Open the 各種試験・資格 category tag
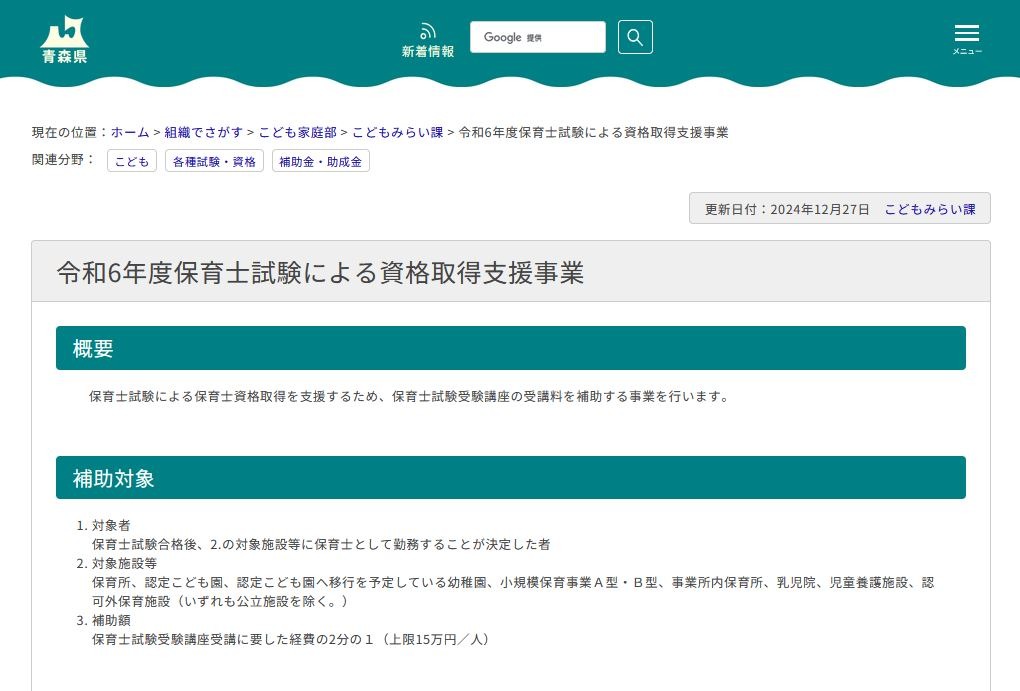Image resolution: width=1020 pixels, height=691 pixels. (x=213, y=160)
